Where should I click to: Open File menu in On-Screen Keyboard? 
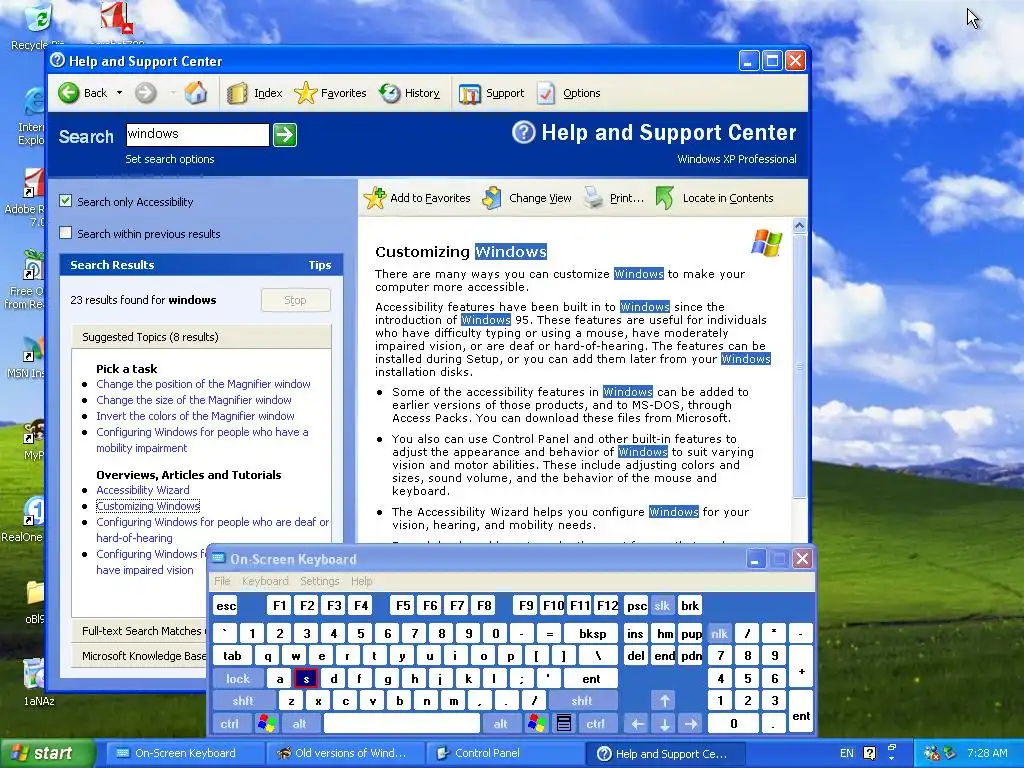click(x=222, y=581)
